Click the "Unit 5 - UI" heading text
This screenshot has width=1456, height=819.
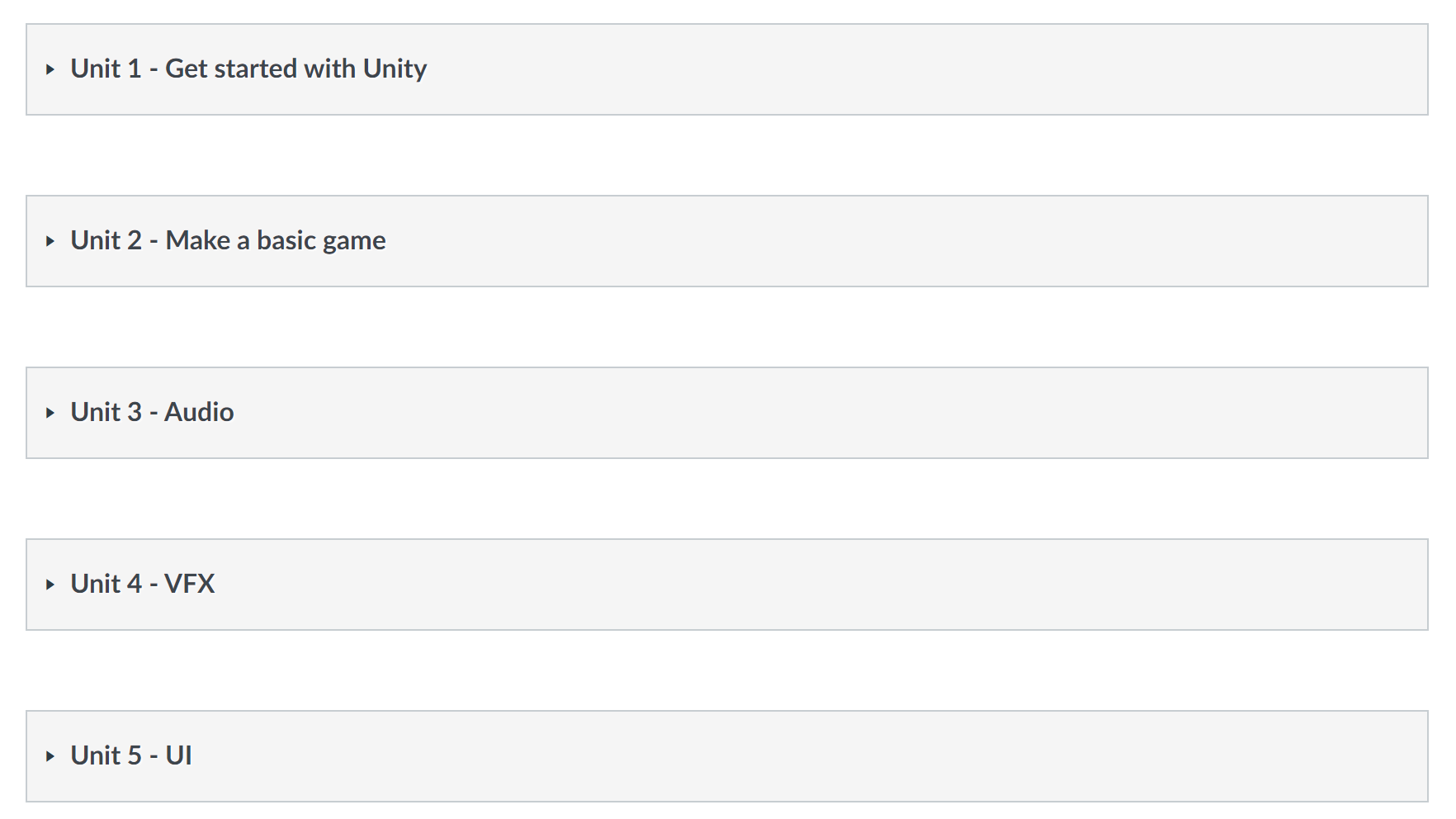click(130, 755)
